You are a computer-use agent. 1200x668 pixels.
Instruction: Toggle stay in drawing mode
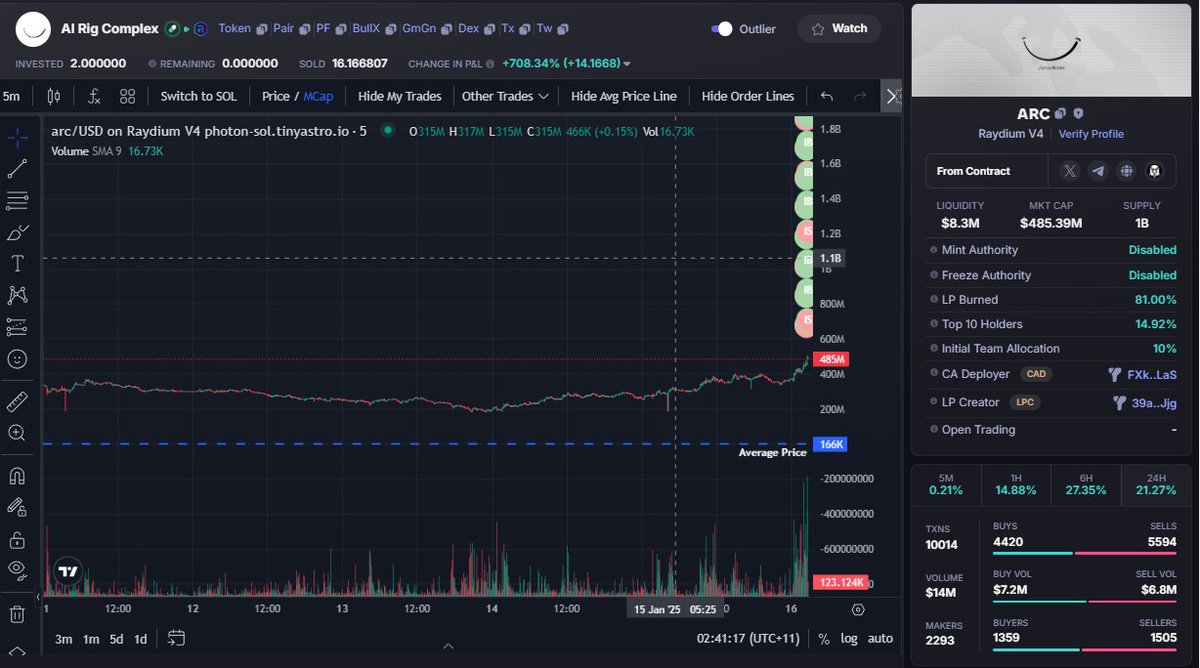click(17, 507)
